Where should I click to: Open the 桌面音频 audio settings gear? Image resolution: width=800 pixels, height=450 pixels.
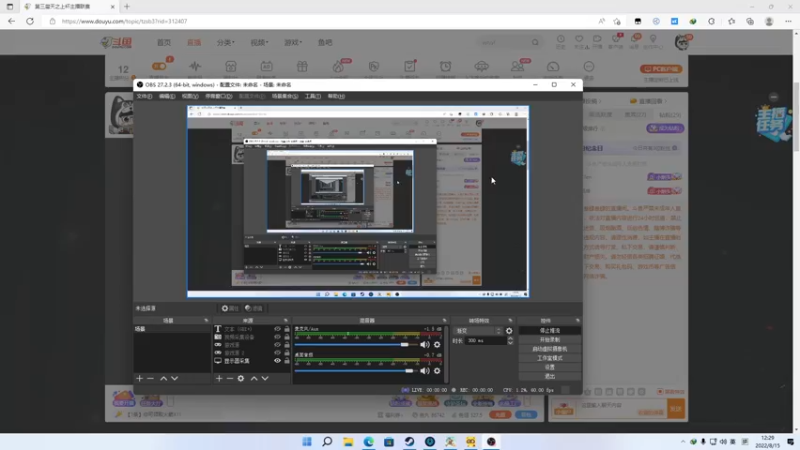coord(437,371)
